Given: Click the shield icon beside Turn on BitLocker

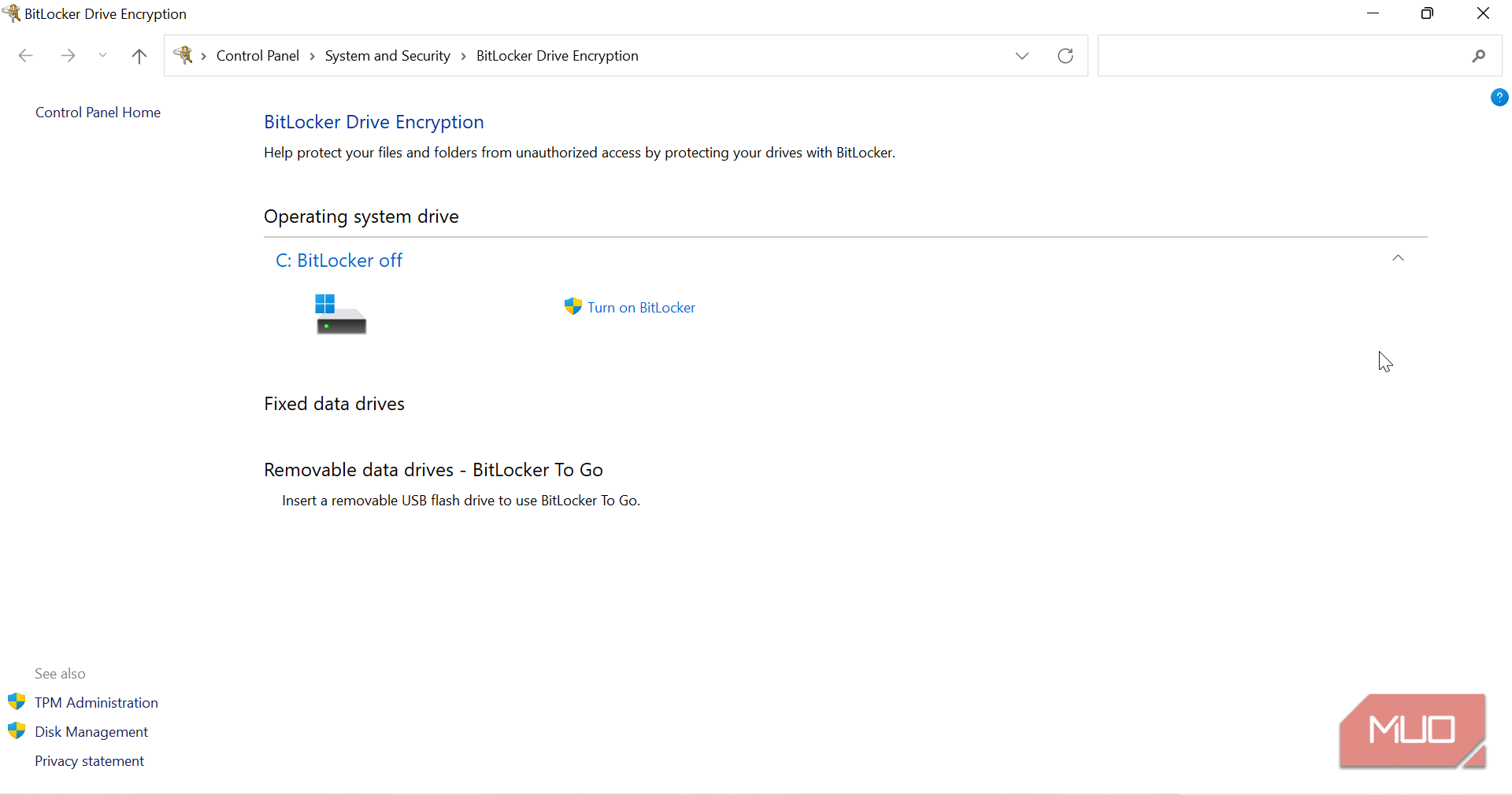Looking at the screenshot, I should click(x=573, y=307).
